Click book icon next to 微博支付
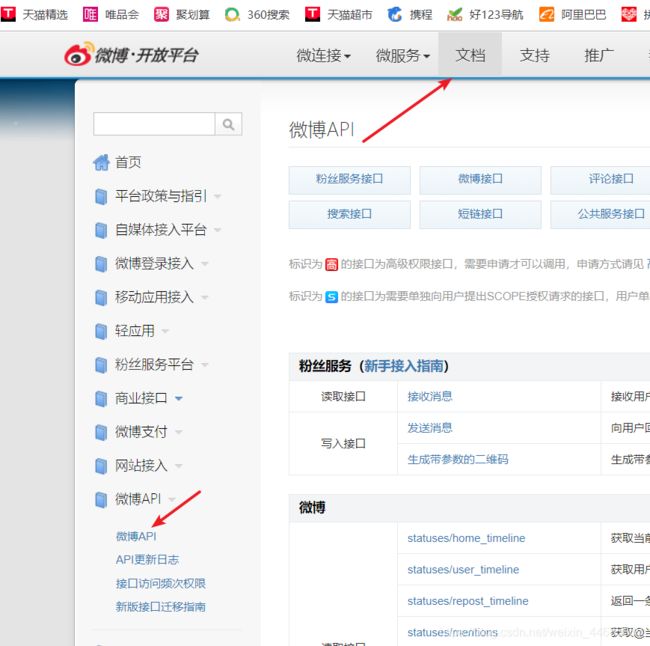650x646 pixels. coord(101,432)
